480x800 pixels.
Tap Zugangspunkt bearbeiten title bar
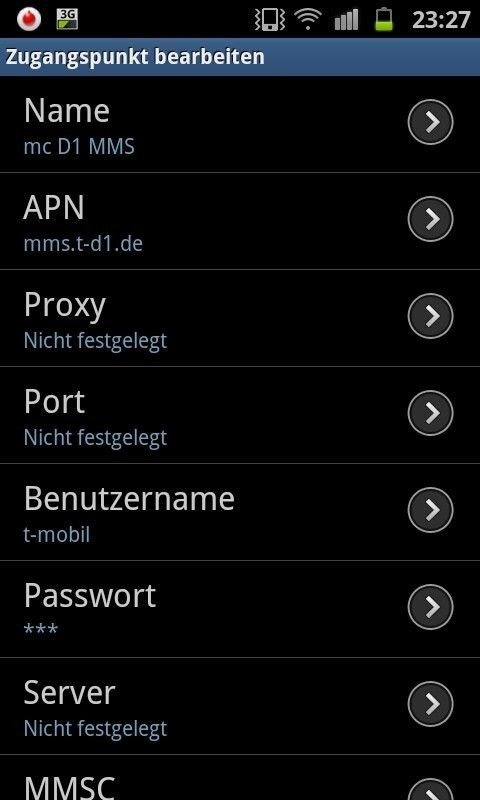(240, 57)
